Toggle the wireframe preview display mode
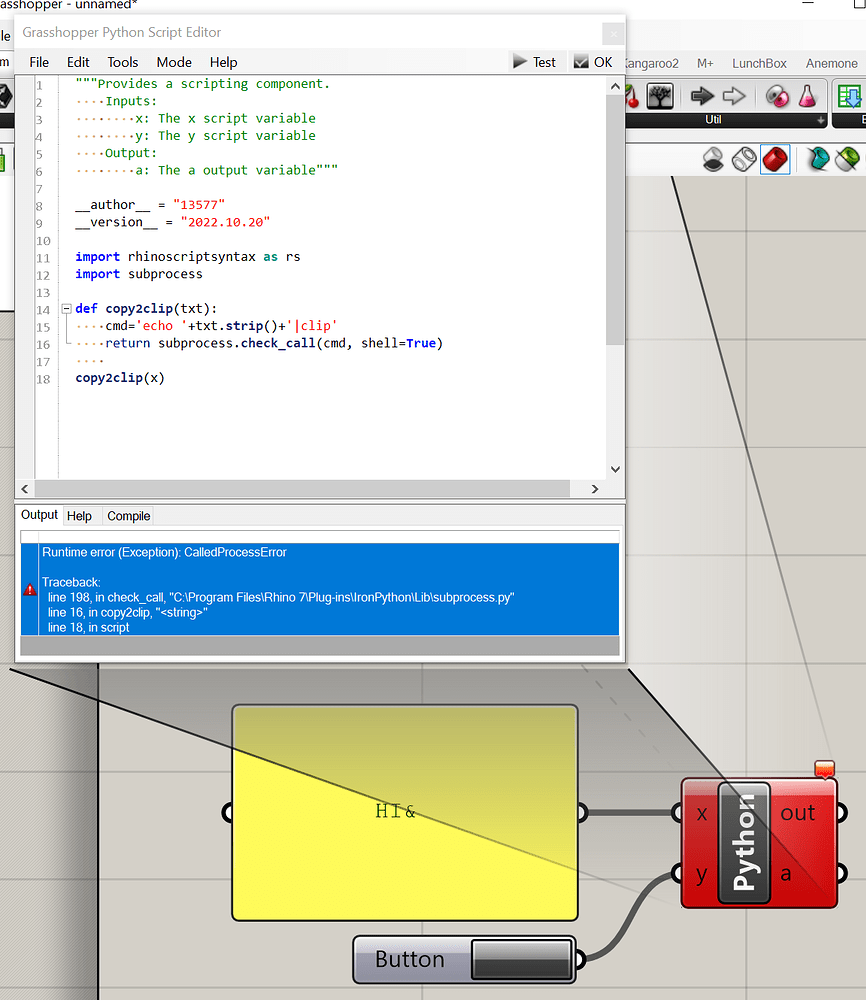The image size is (866, 1000). (744, 159)
